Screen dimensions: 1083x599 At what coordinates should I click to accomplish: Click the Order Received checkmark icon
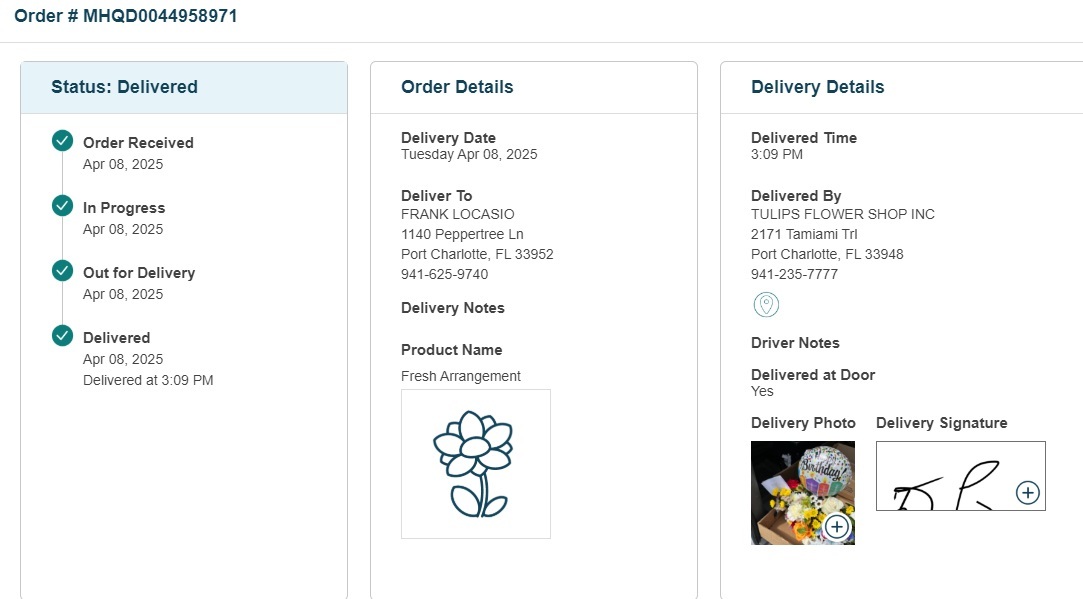pyautogui.click(x=63, y=140)
